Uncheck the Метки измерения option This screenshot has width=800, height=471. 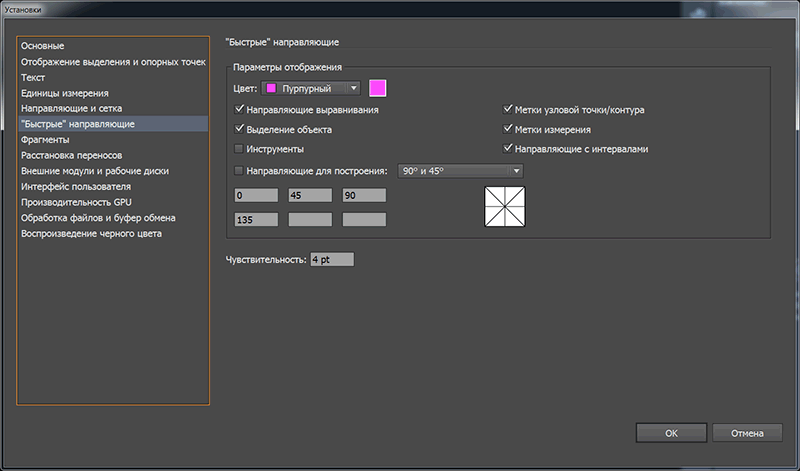(x=508, y=129)
